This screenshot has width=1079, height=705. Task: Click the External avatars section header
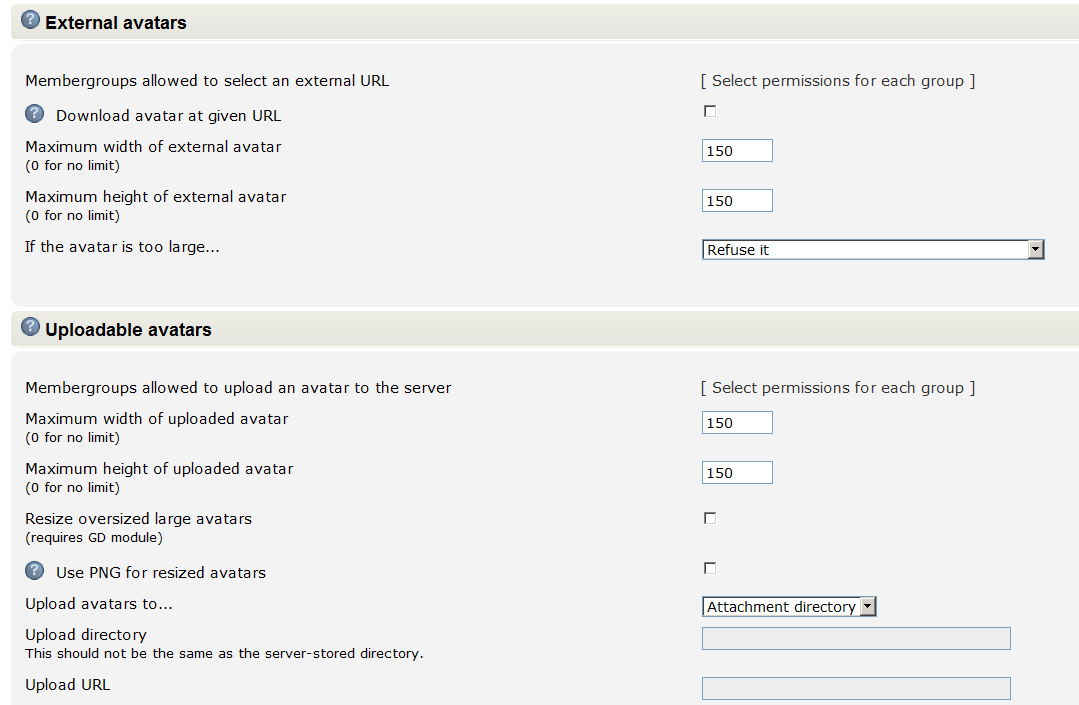(116, 23)
